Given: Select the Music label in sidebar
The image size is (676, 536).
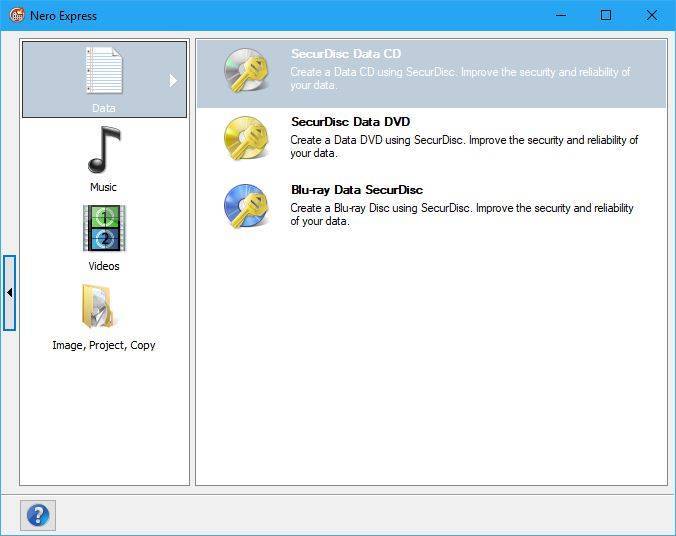Looking at the screenshot, I should pos(103,187).
